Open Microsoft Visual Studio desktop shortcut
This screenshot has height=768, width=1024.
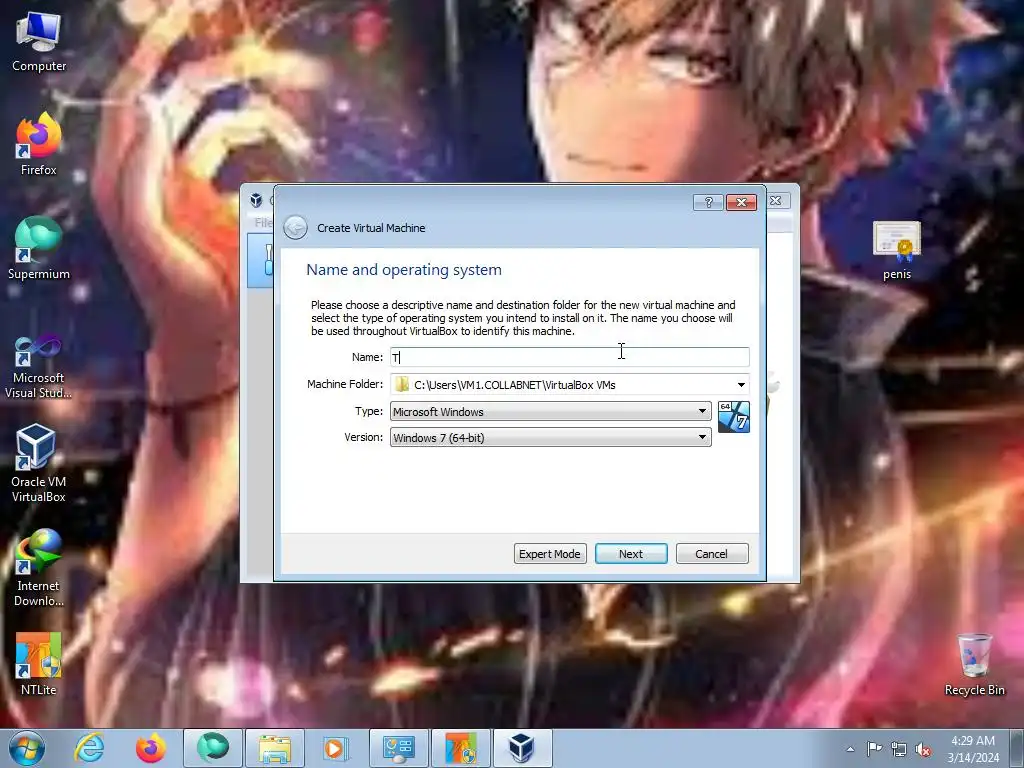click(x=39, y=366)
